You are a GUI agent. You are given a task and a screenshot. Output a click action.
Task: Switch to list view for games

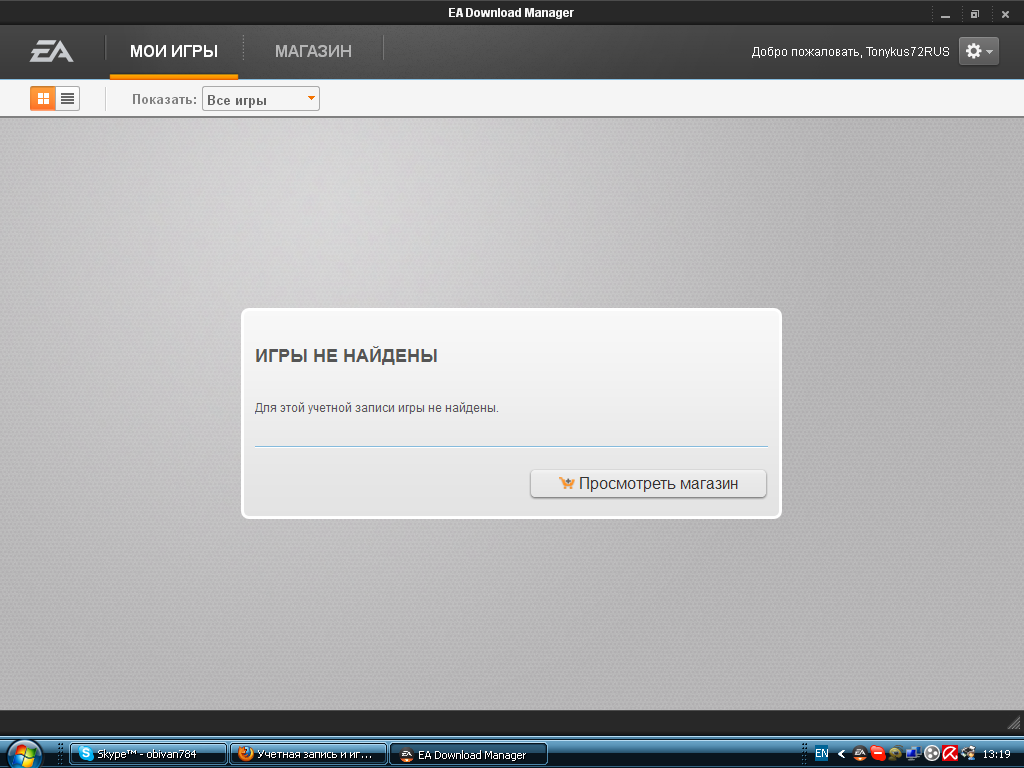[67, 99]
